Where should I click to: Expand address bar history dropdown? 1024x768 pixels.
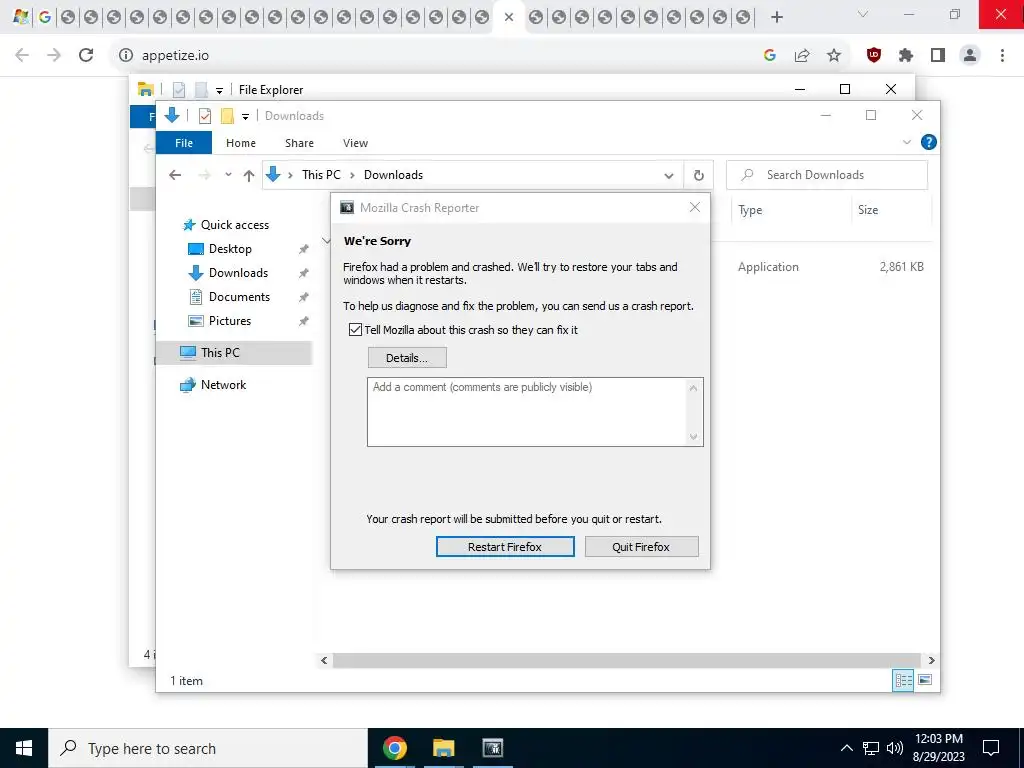tap(669, 175)
